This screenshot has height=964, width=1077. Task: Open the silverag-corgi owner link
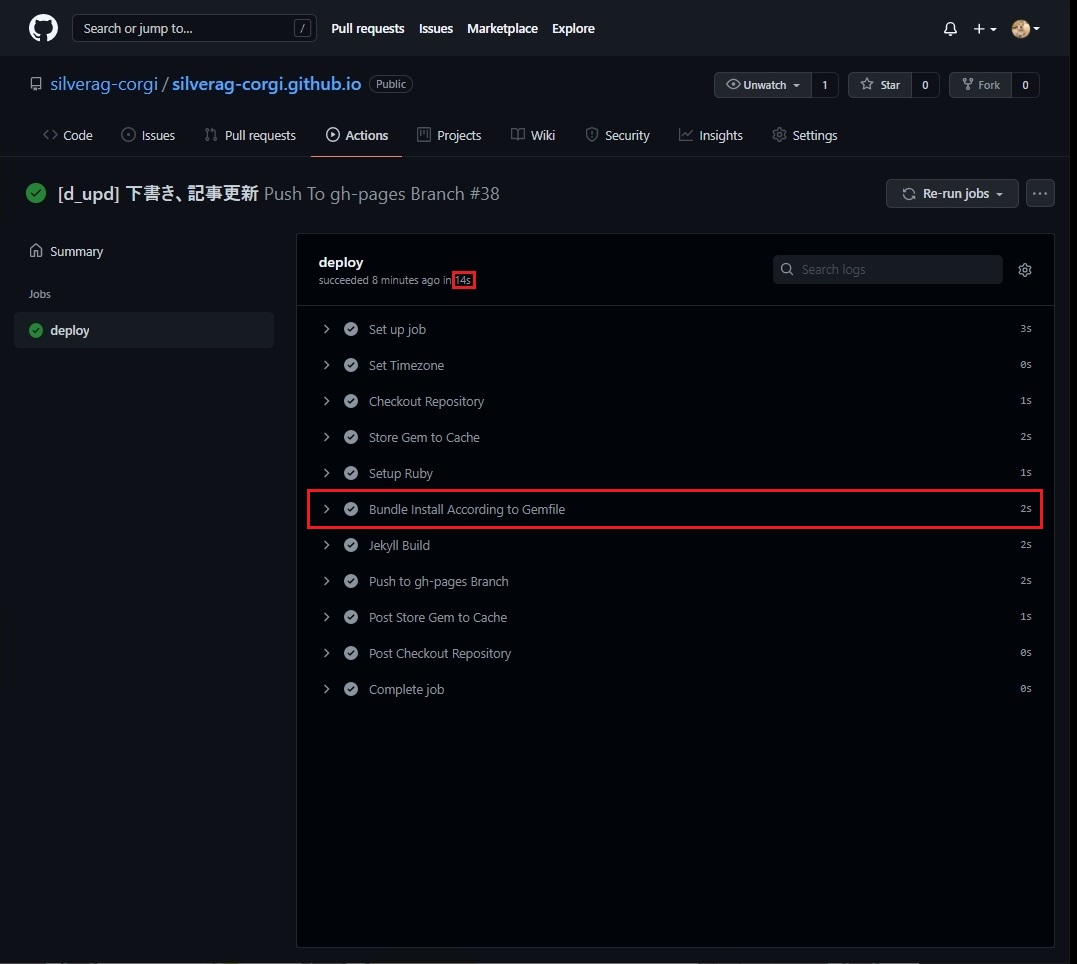coord(104,84)
